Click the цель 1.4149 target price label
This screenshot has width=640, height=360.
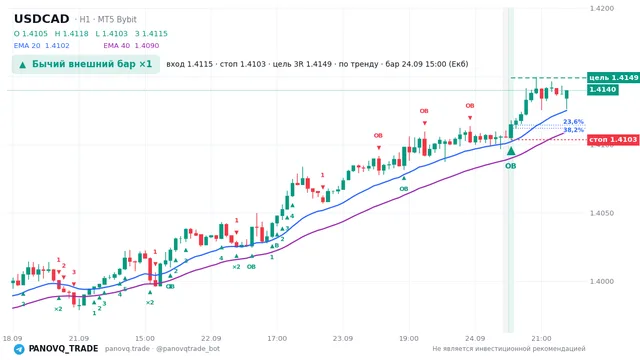point(613,78)
